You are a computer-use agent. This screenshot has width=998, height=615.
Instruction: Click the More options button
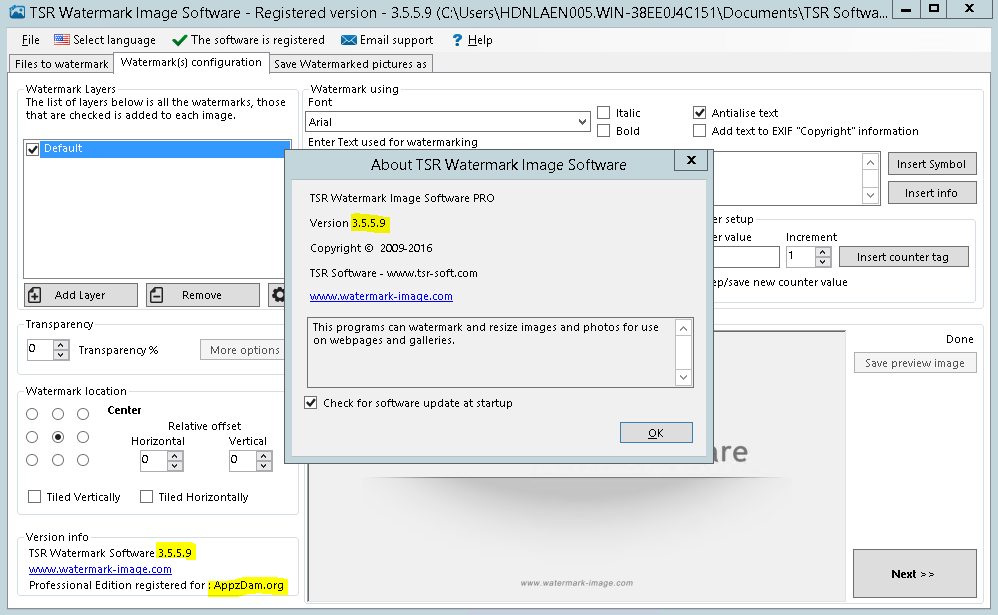click(x=243, y=350)
